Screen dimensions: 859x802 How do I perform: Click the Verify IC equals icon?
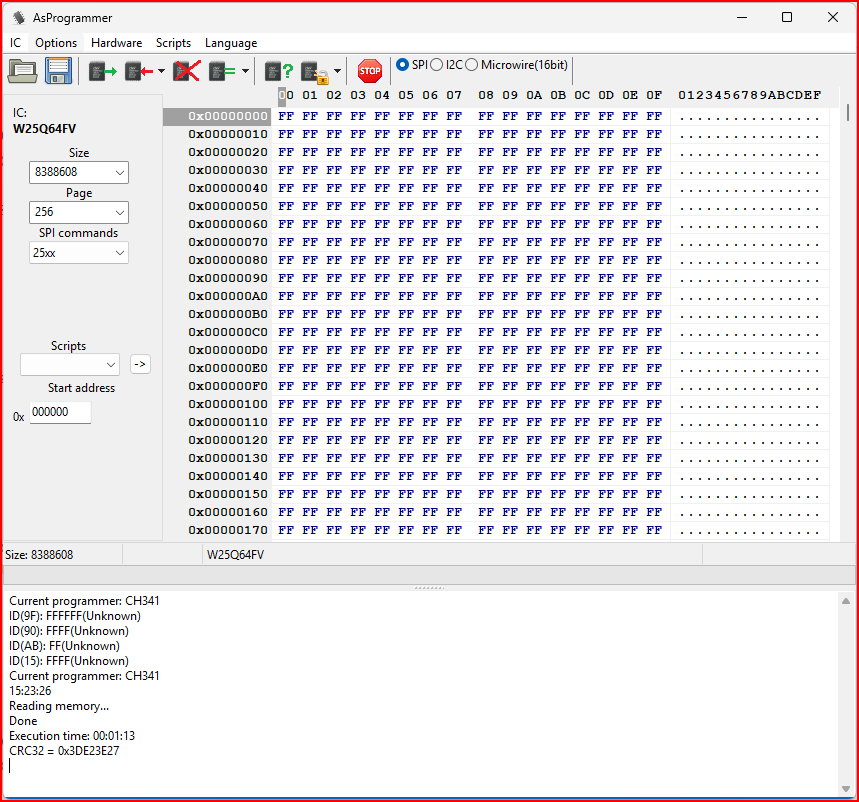[x=223, y=71]
